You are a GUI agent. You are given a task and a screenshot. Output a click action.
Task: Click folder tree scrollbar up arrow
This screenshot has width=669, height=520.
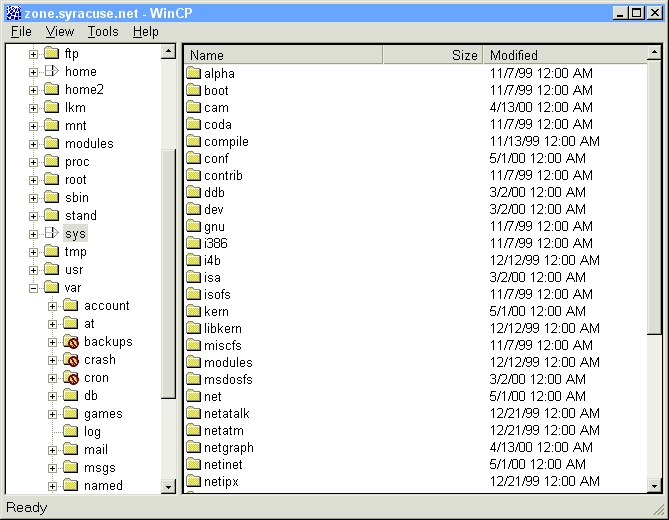pos(169,52)
